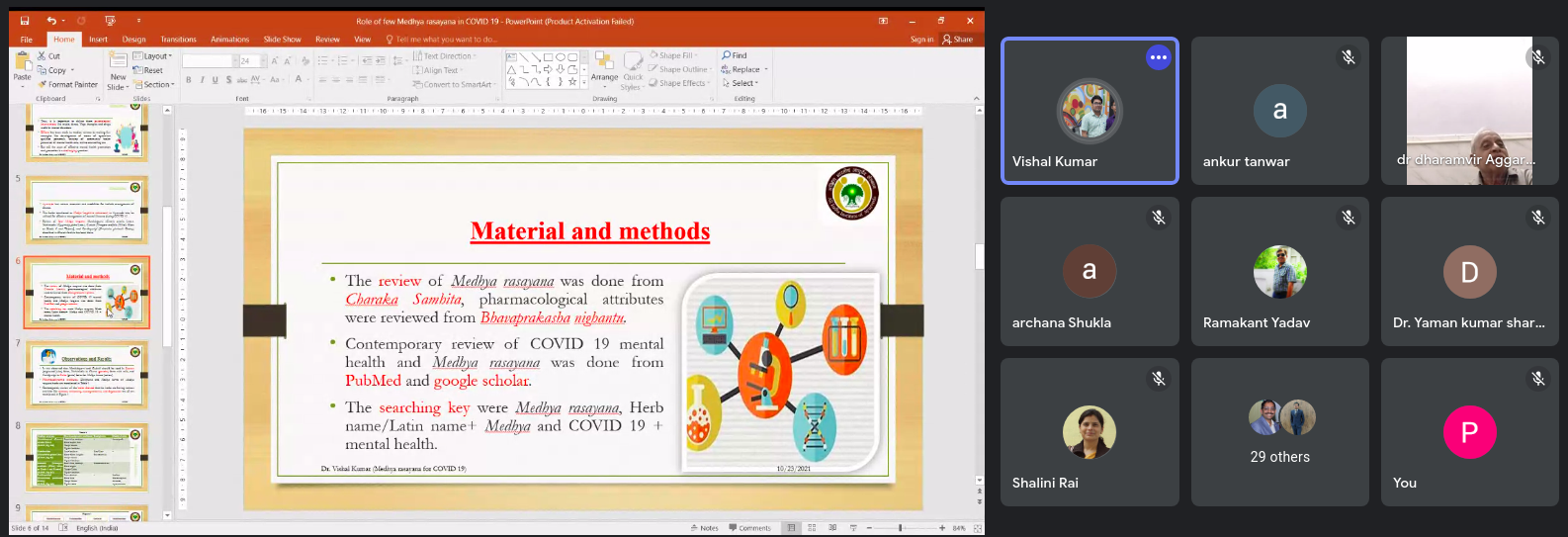Toggle Italic formatting
This screenshot has height=537, width=1568.
(202, 80)
